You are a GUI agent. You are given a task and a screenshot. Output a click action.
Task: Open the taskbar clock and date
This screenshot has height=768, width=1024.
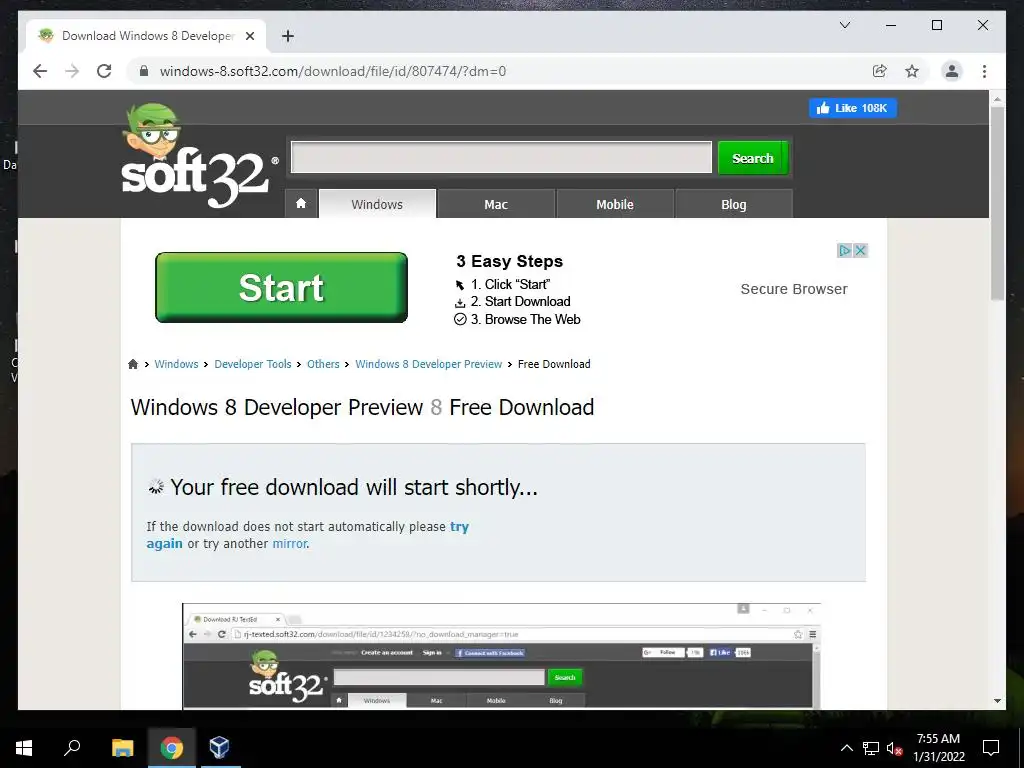938,748
